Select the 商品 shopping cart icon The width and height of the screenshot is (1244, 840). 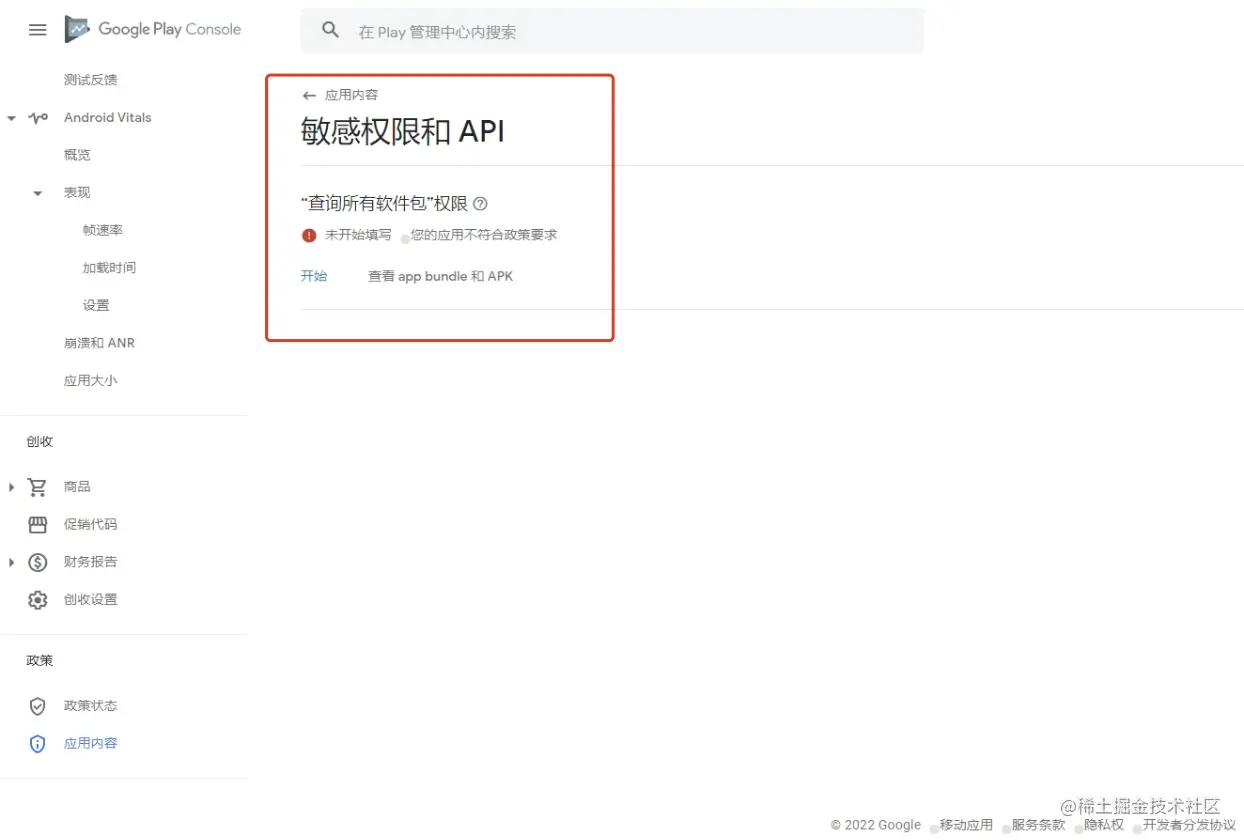coord(37,487)
